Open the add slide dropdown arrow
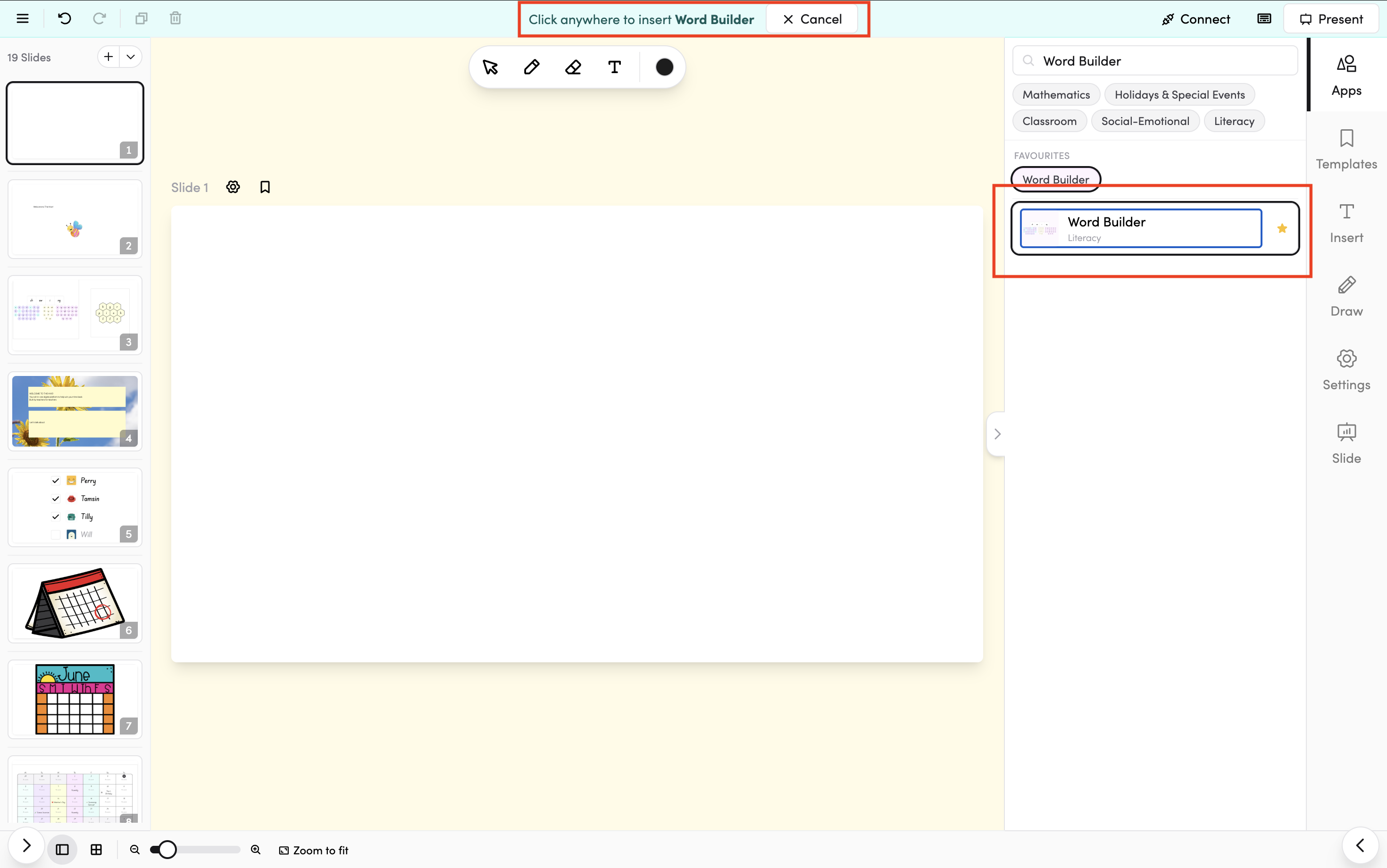This screenshot has height=868, width=1387. click(131, 57)
